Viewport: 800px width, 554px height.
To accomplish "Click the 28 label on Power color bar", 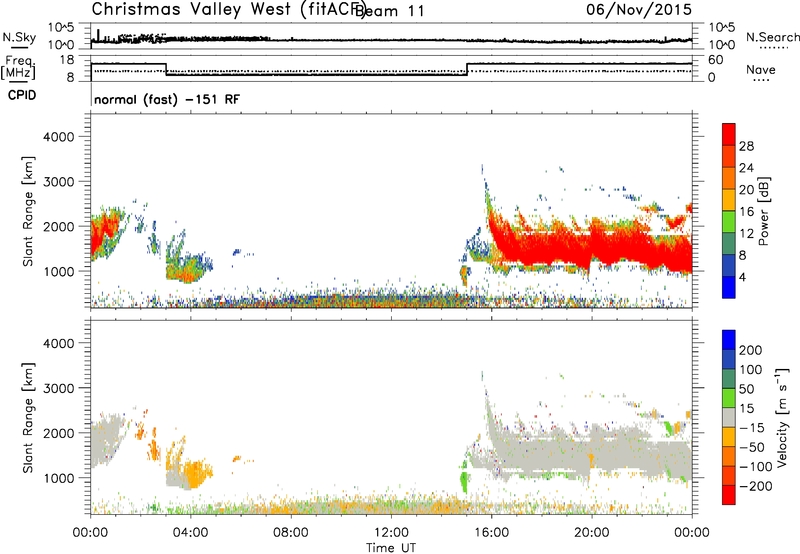I will 746,146.
